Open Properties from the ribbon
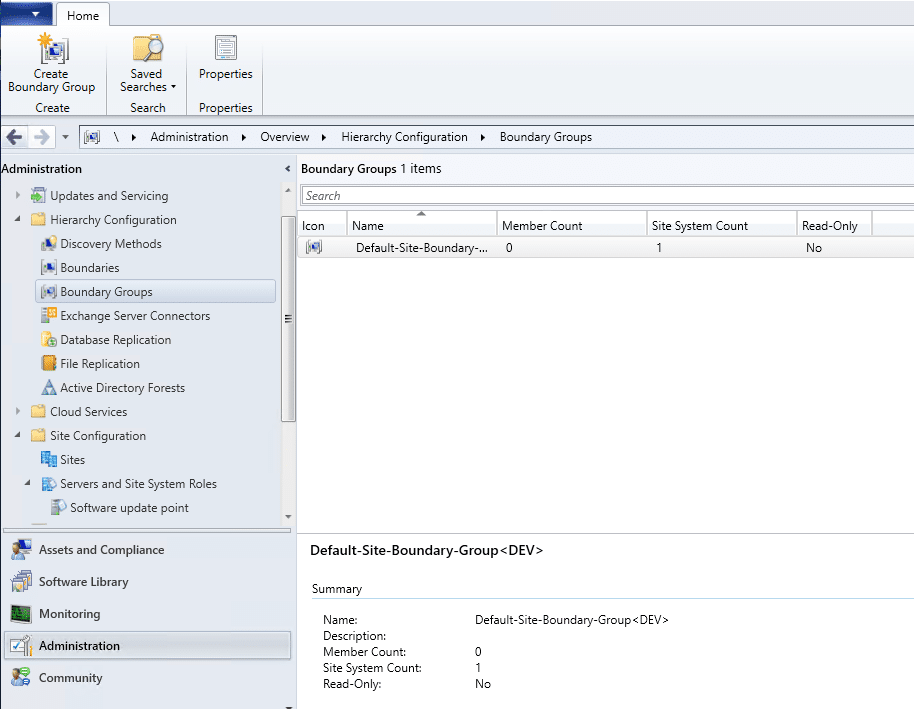The height and width of the screenshot is (709, 914). pos(225,60)
